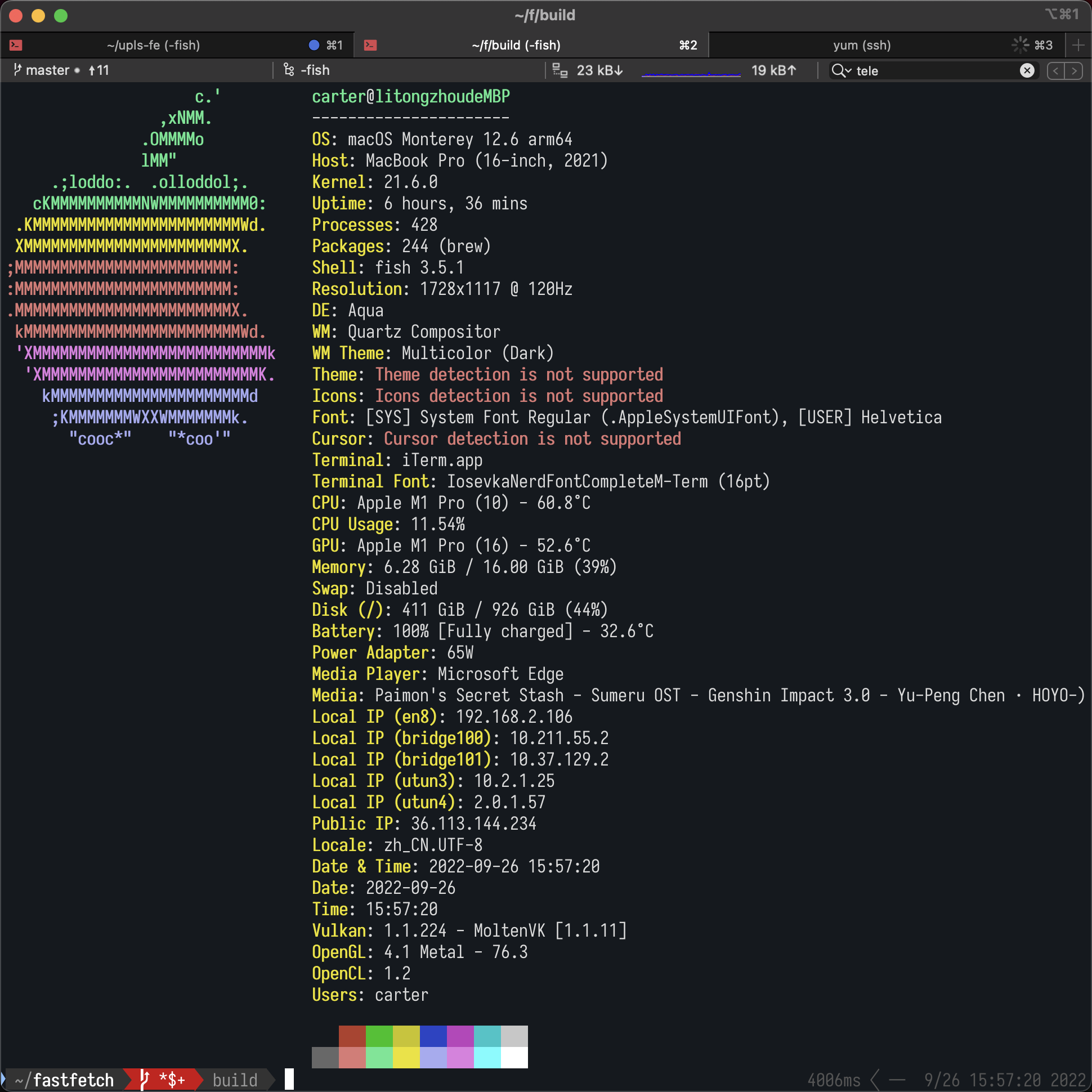Image resolution: width=1092 pixels, height=1092 pixels.
Task: Switch to the ~/upls-fe (-fish) tab
Action: (153, 45)
